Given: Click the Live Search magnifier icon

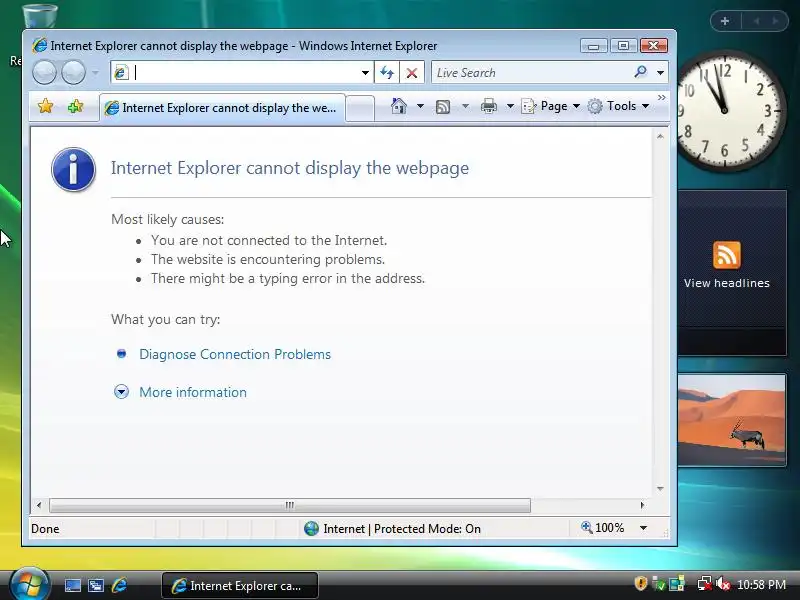Looking at the screenshot, I should click(x=640, y=72).
